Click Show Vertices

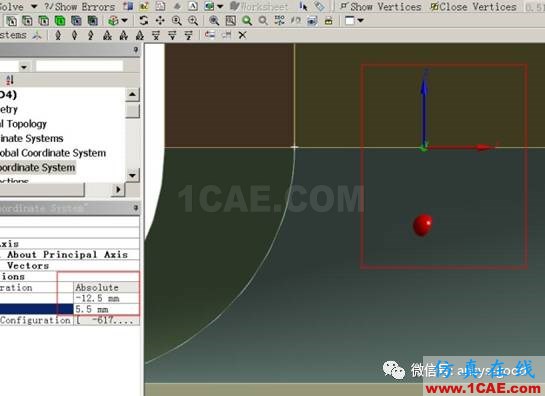[x=380, y=7]
